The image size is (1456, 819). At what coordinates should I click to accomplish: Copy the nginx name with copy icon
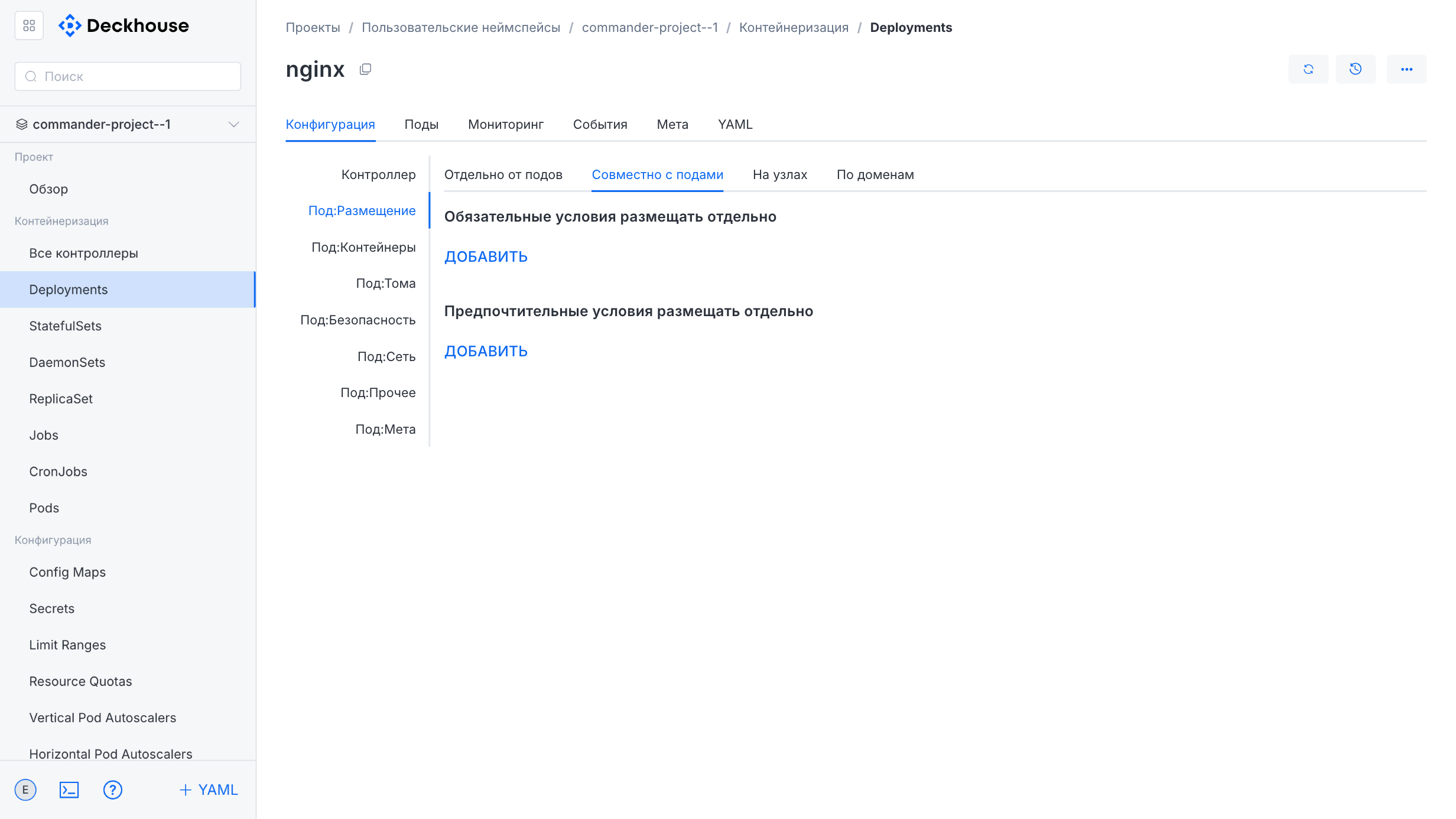[x=365, y=69]
